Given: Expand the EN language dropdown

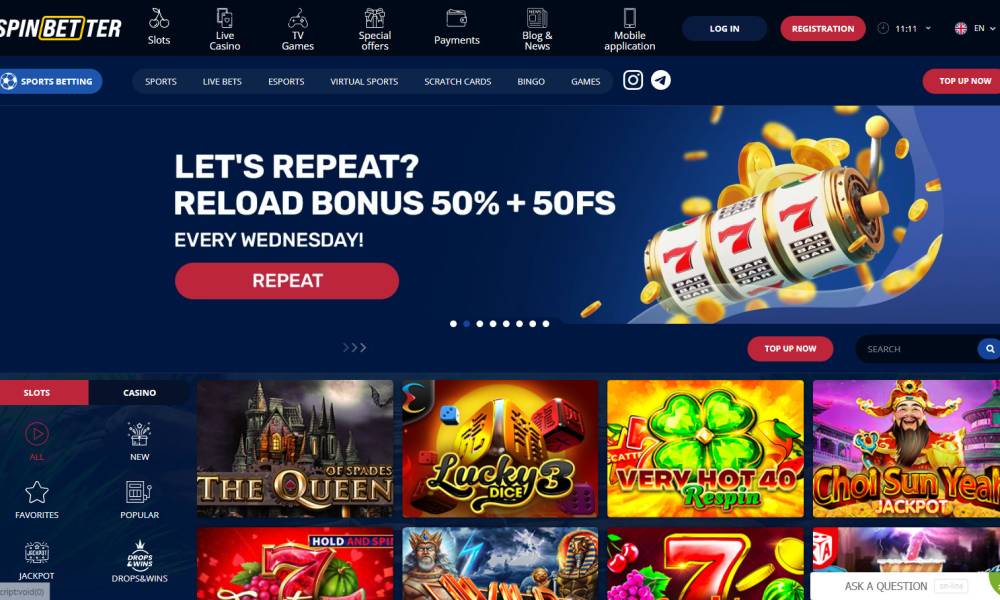Looking at the screenshot, I should pos(975,28).
